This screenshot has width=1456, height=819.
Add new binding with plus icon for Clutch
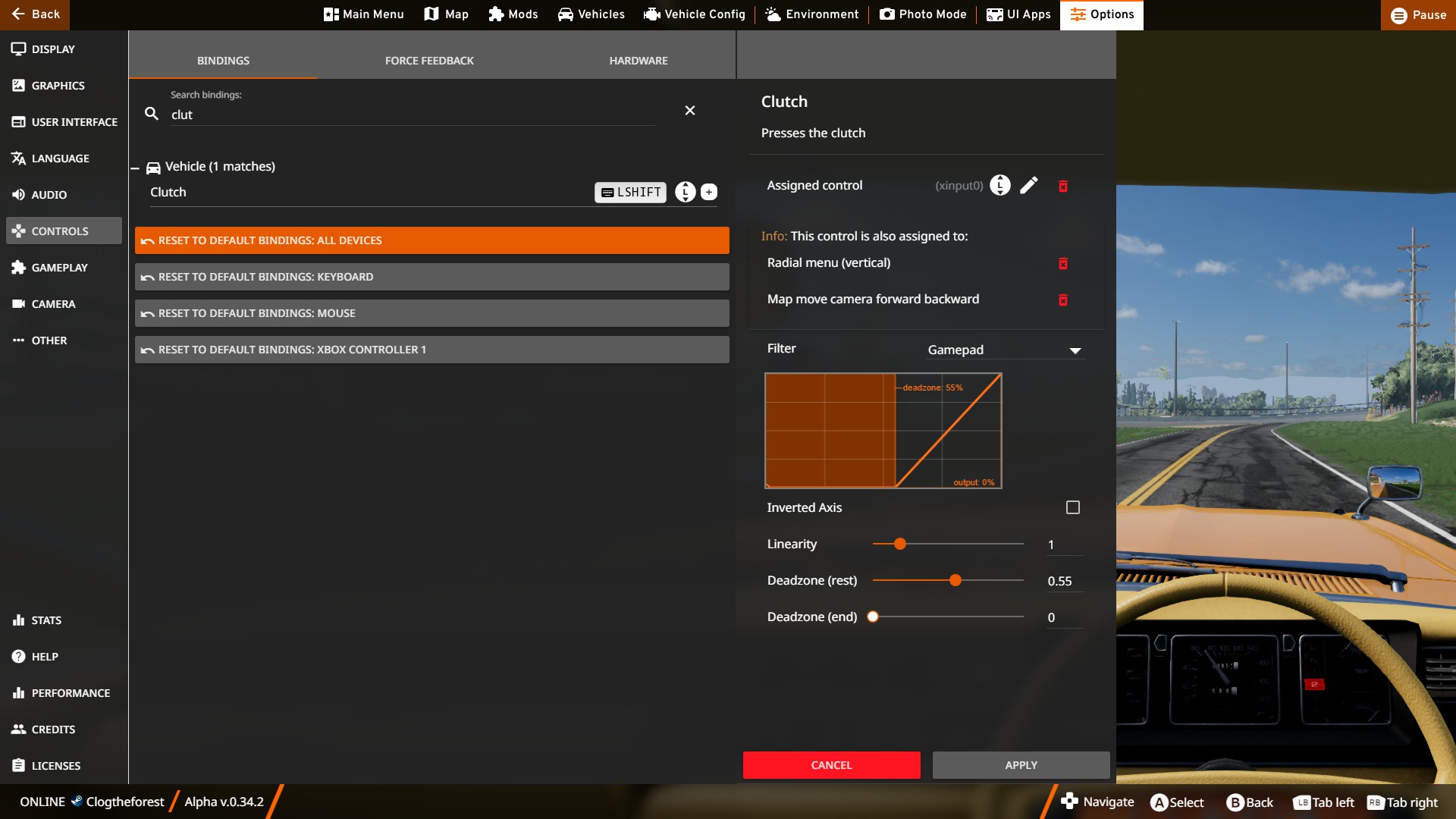click(708, 193)
